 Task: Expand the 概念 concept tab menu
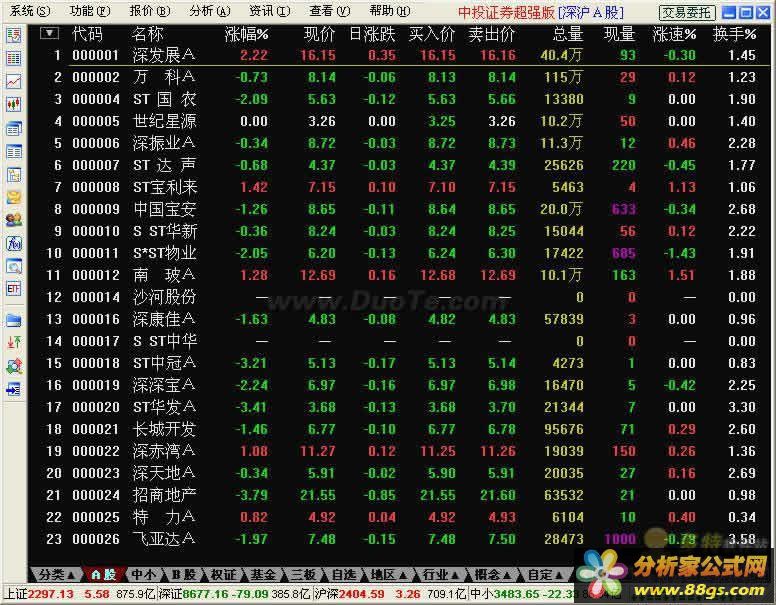coord(493,575)
